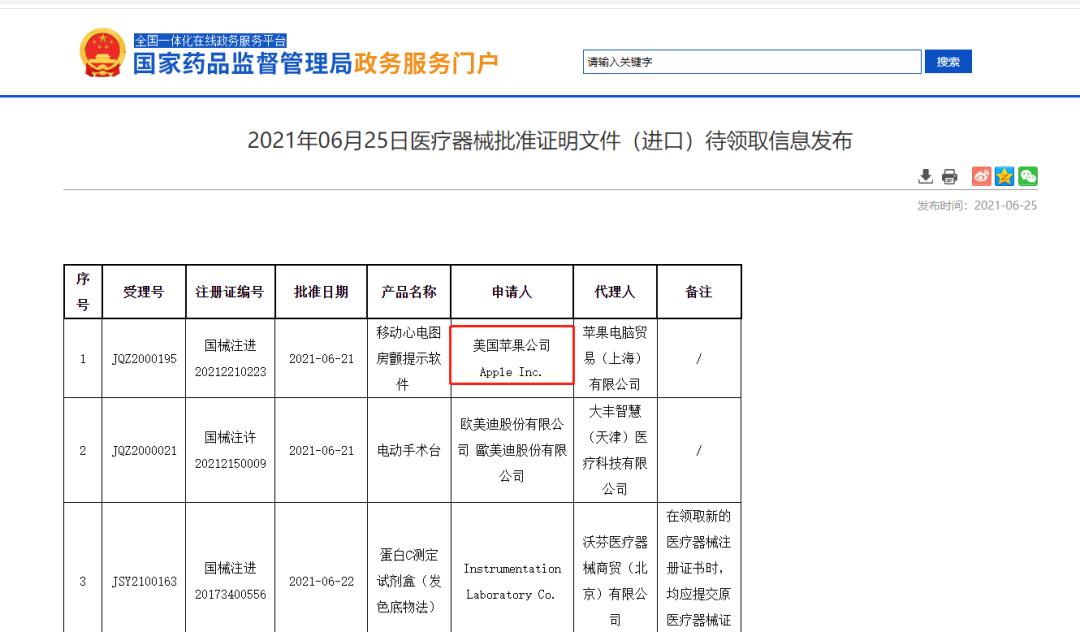Click the download icon to save the notice
1080x632 pixels.
(x=925, y=176)
